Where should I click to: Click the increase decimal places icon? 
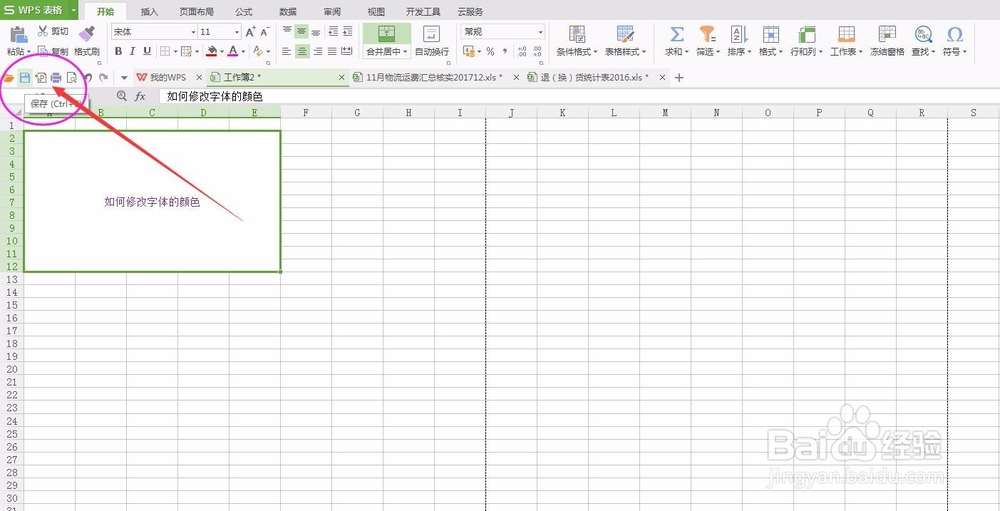522,52
